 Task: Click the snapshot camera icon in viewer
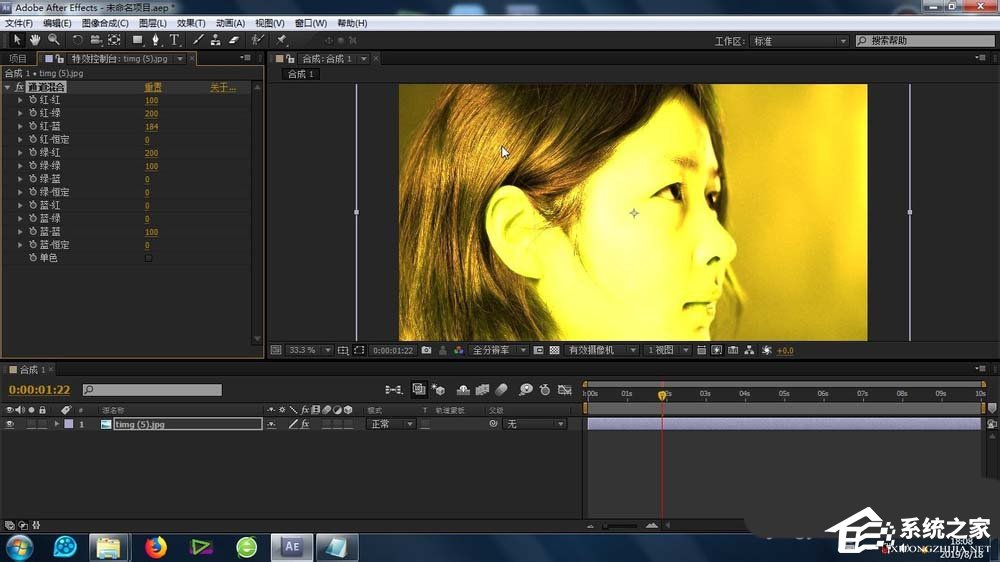point(427,351)
